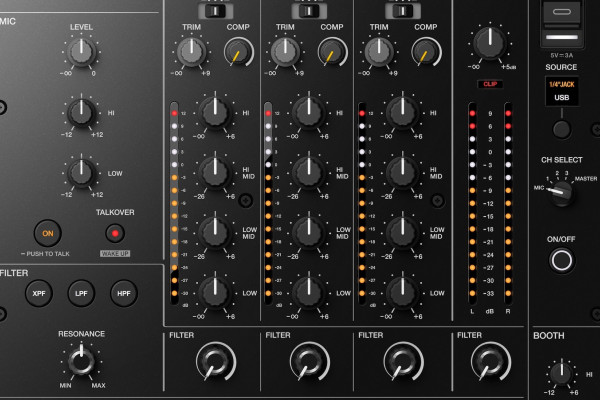
Task: Click the HI knob on the right channel strip
Action: tap(403, 113)
